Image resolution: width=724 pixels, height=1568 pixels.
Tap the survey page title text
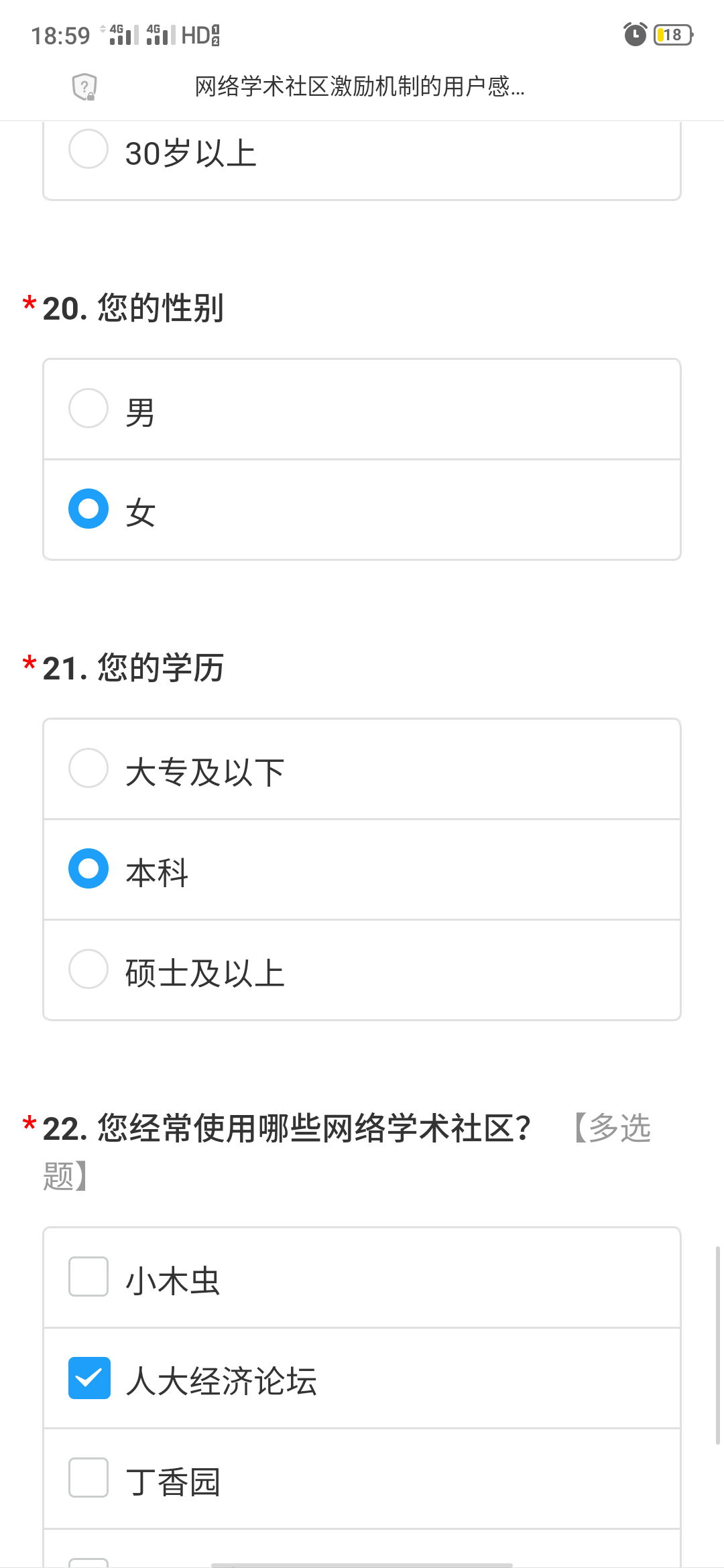pyautogui.click(x=359, y=86)
